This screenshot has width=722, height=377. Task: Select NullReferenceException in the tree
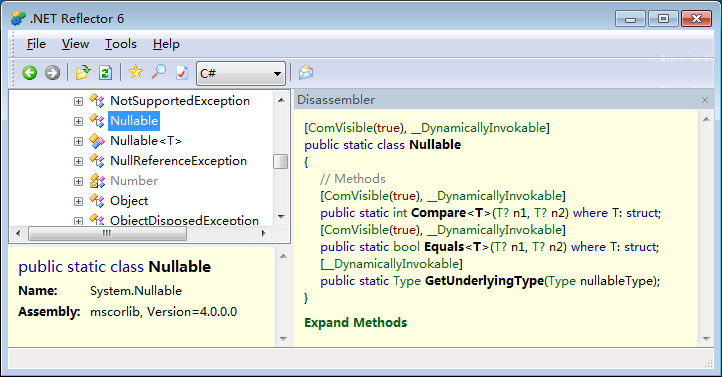pos(179,161)
